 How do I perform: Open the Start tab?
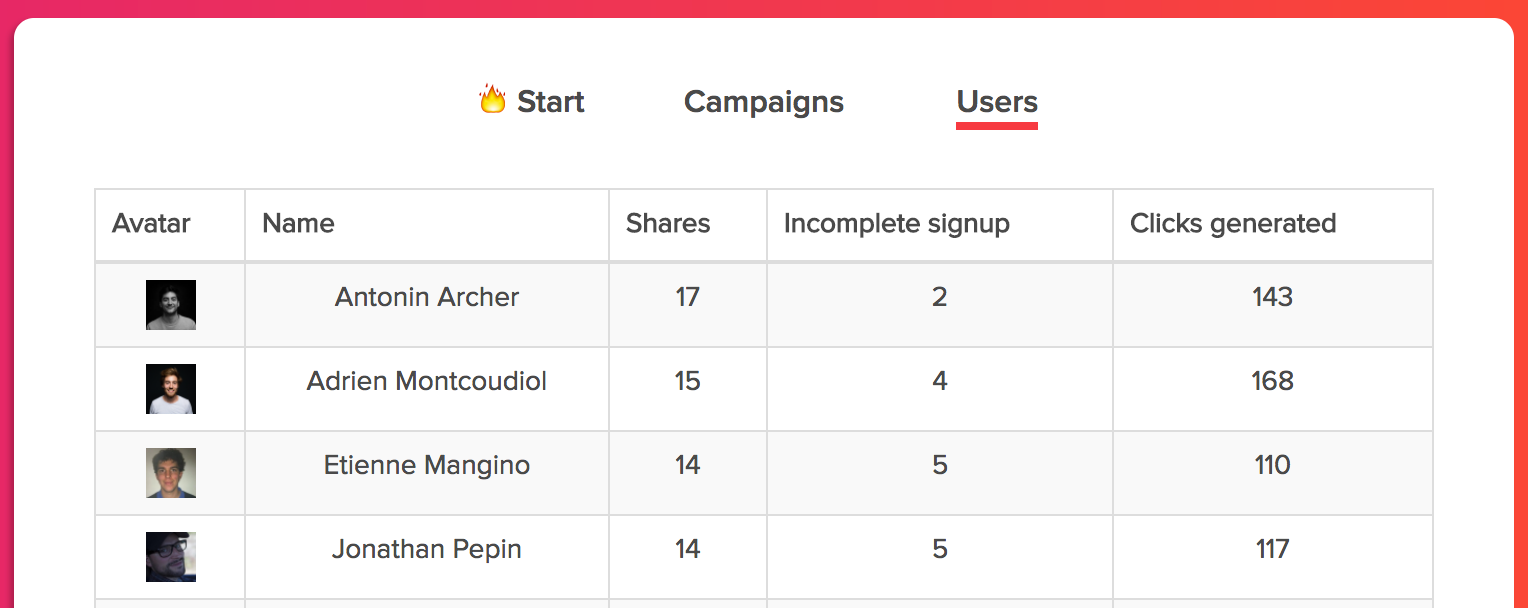pos(550,102)
